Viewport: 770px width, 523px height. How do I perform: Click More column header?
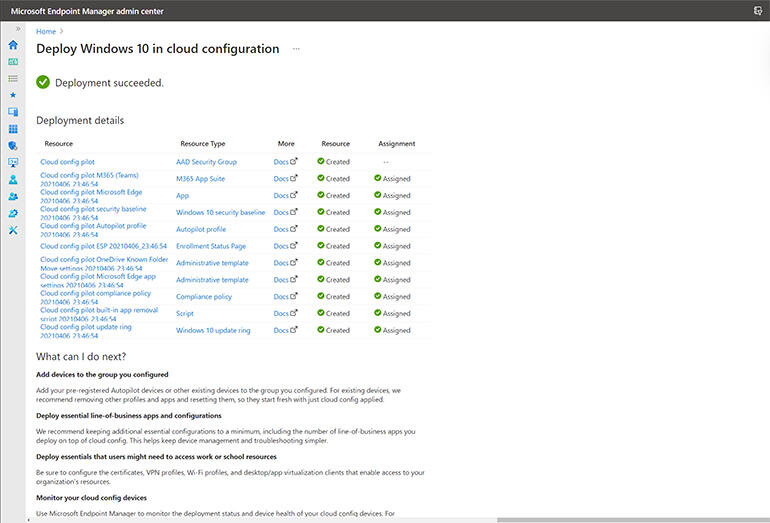286,143
